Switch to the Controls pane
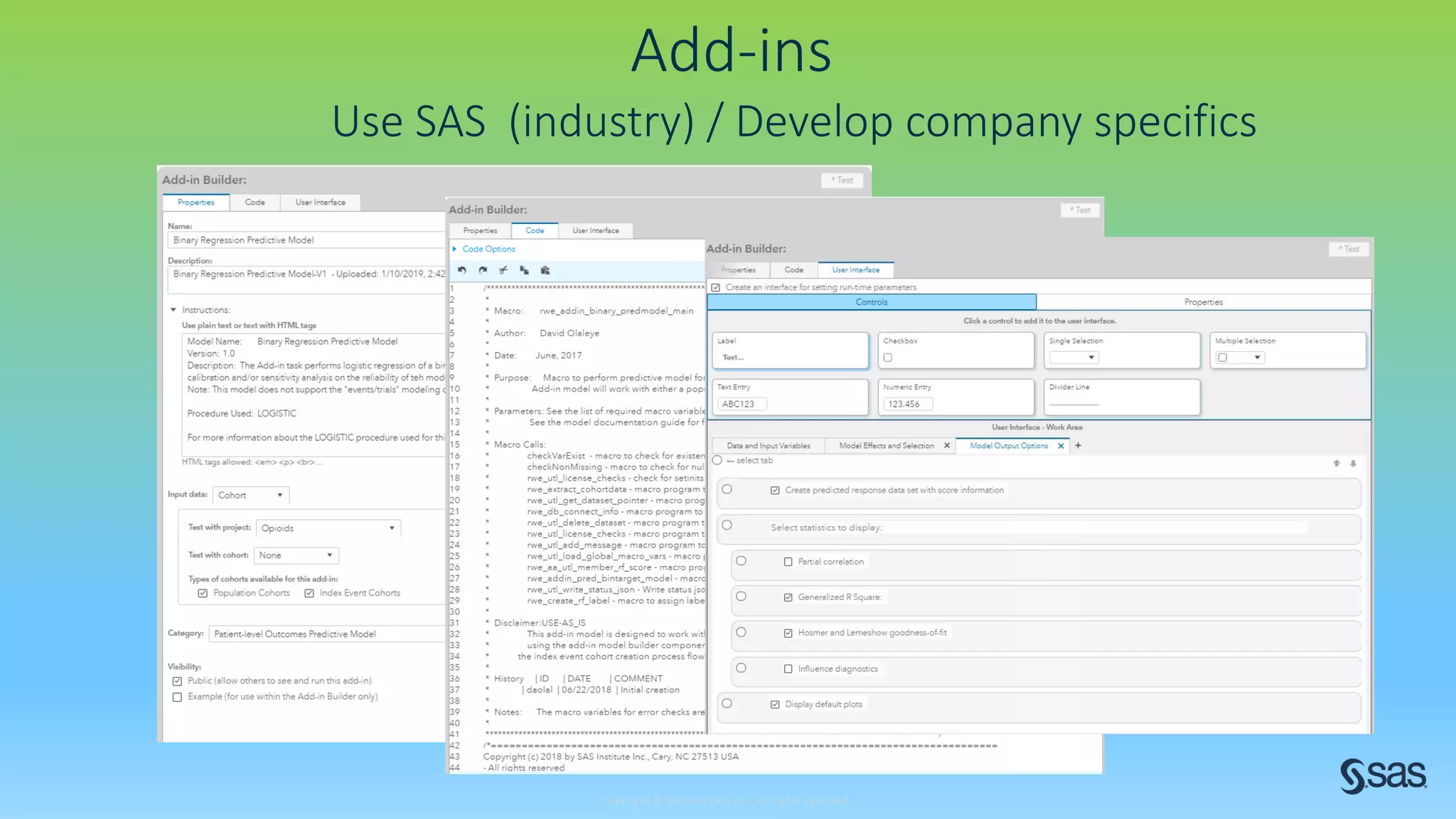This screenshot has width=1456, height=819. coord(872,302)
